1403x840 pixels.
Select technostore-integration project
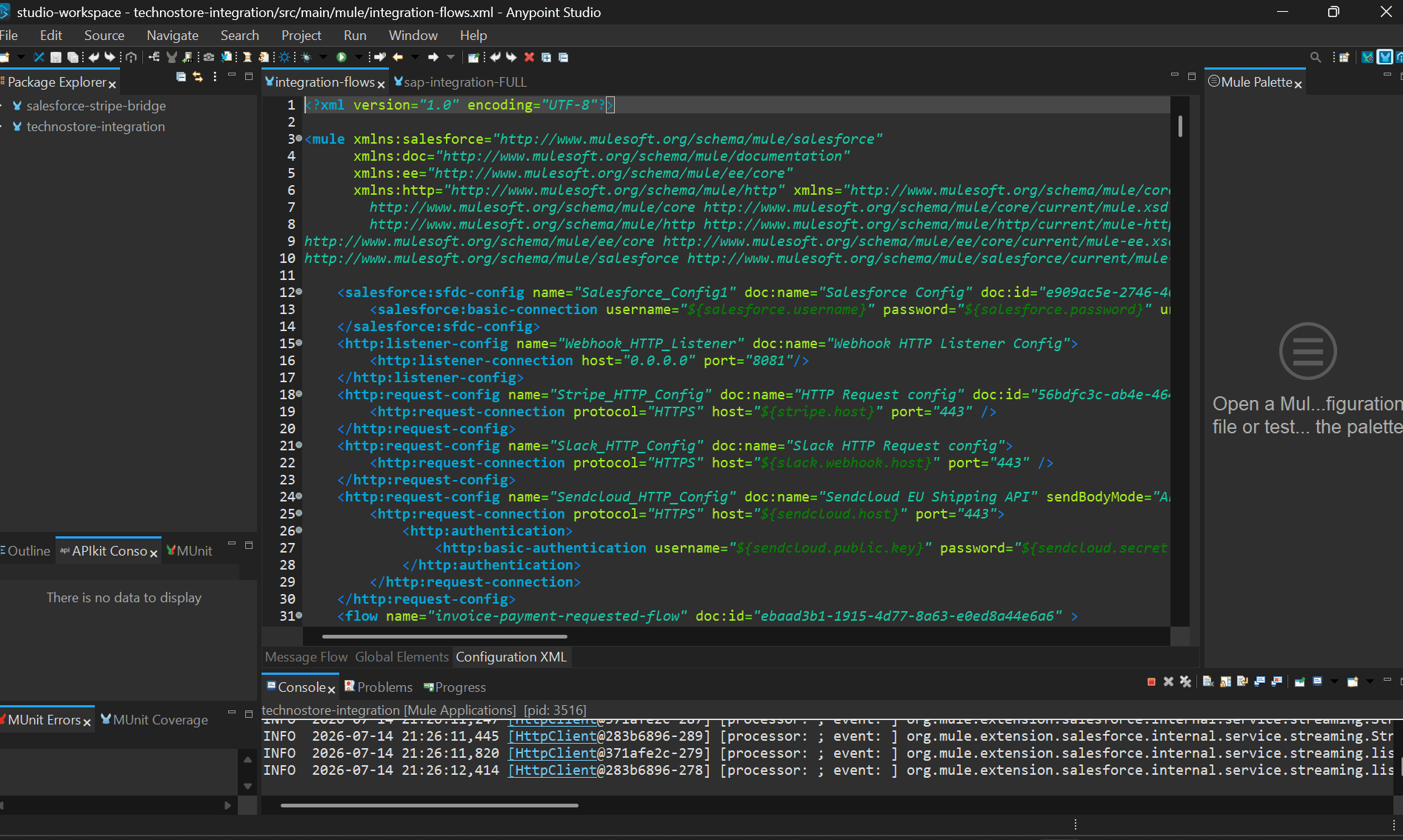click(x=89, y=127)
